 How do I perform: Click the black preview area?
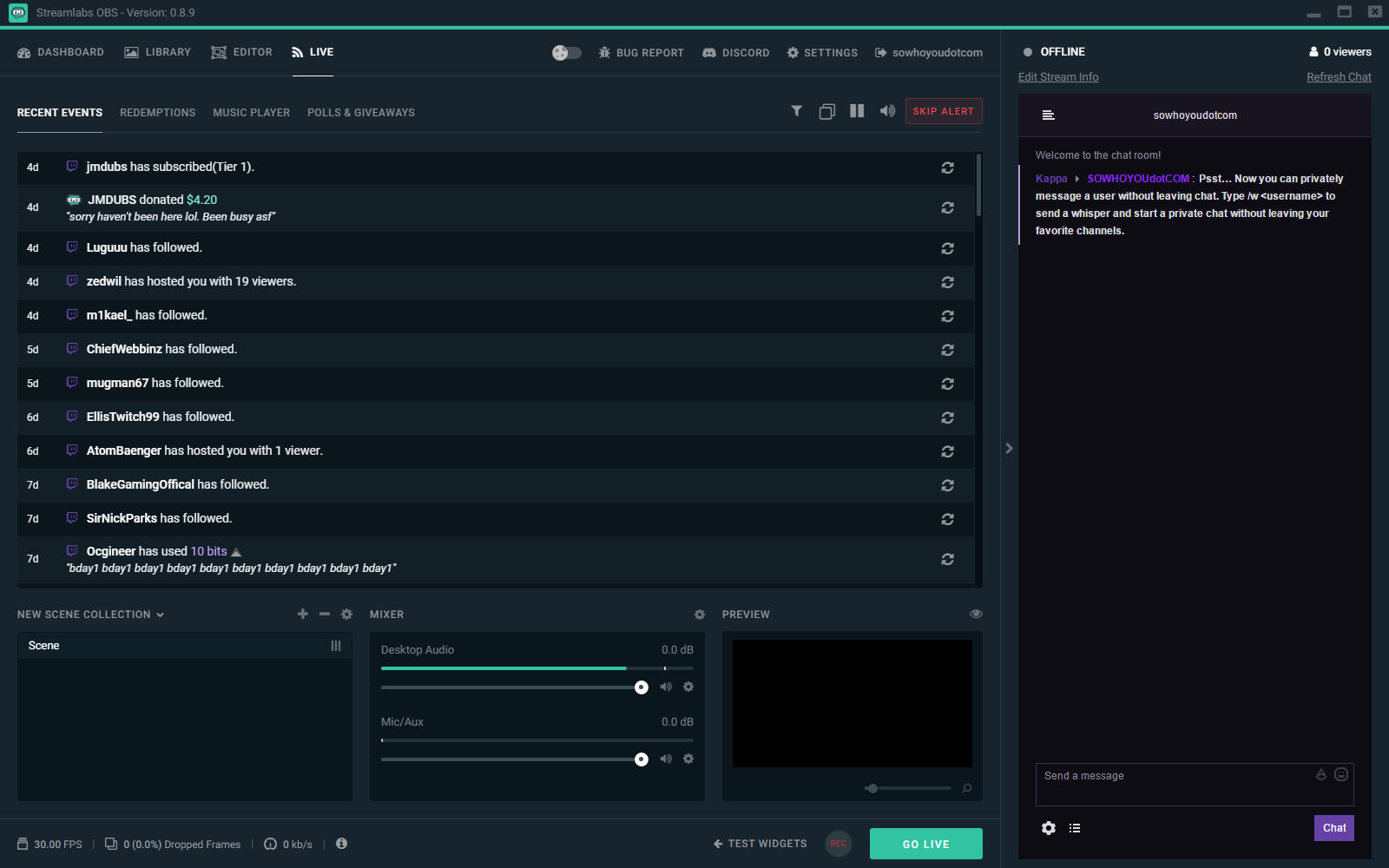pos(852,704)
